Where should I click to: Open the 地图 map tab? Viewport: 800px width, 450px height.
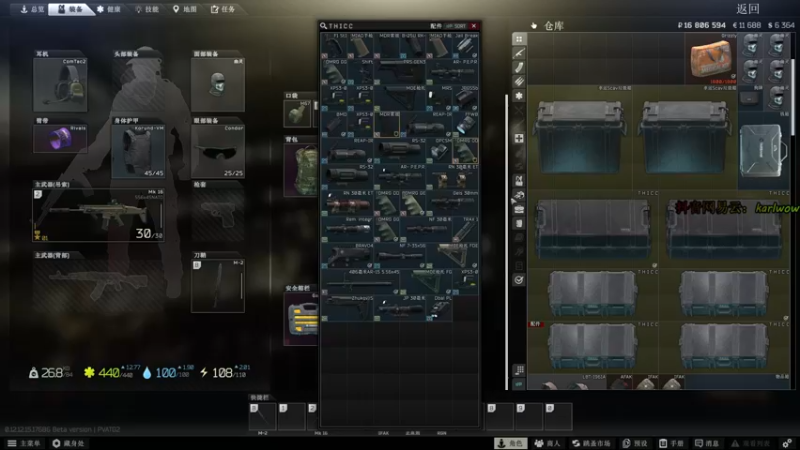(185, 9)
